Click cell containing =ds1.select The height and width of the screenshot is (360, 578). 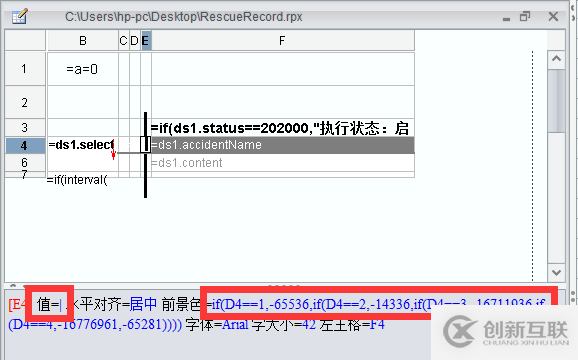[83, 145]
